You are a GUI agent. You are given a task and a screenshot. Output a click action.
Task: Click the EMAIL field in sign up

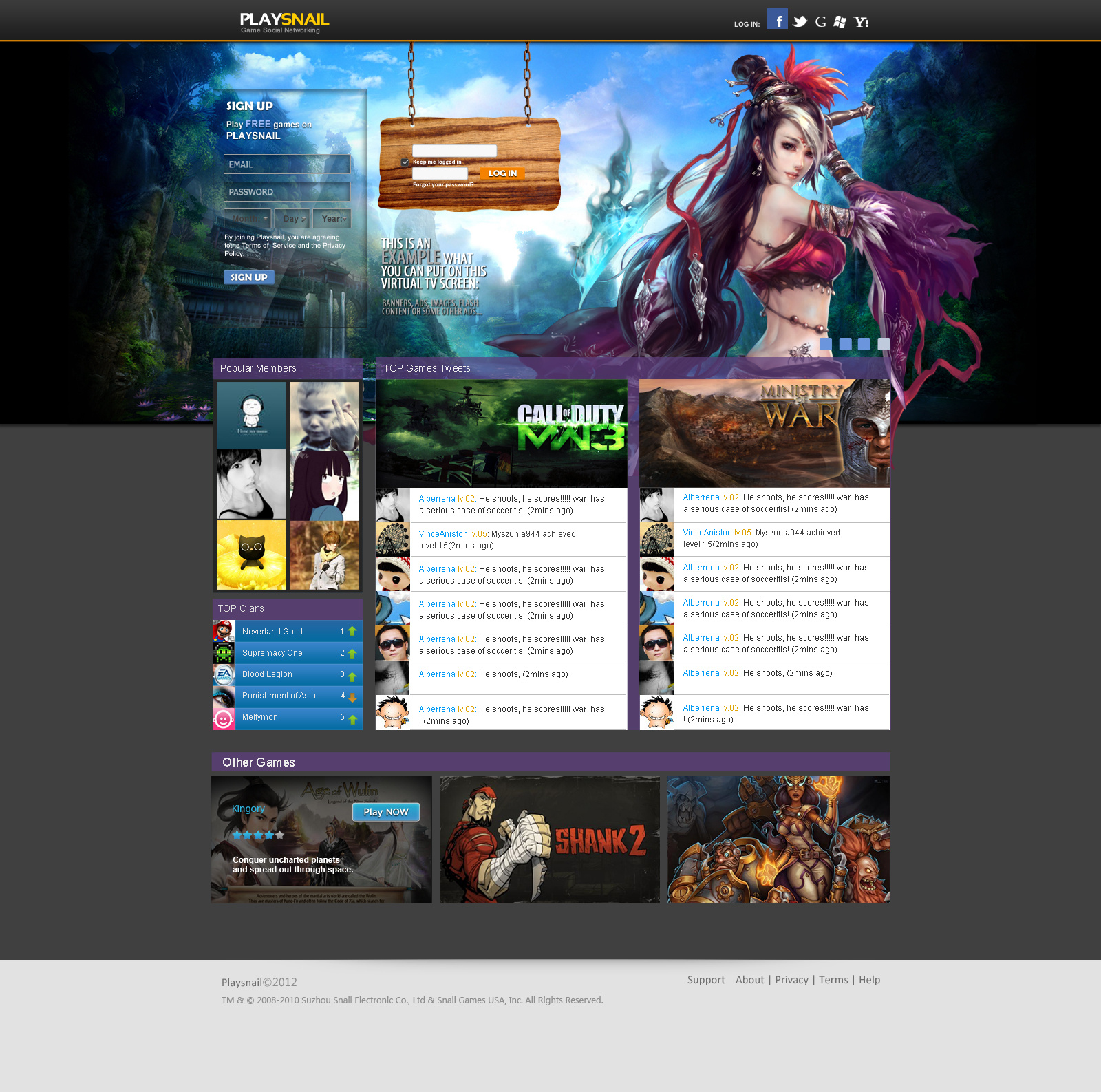[x=287, y=164]
